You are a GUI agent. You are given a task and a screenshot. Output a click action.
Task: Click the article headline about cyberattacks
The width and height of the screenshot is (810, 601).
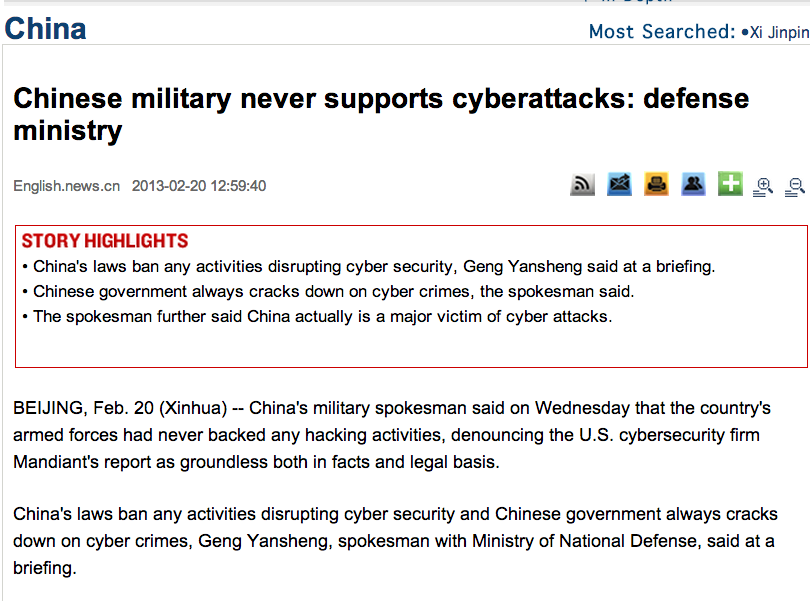tap(380, 114)
